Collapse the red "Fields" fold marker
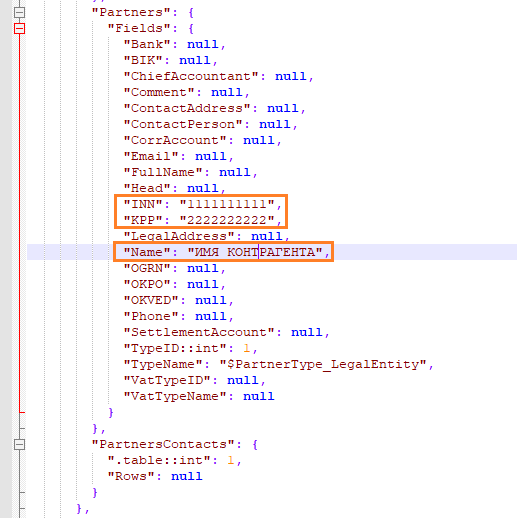 (x=19, y=28)
